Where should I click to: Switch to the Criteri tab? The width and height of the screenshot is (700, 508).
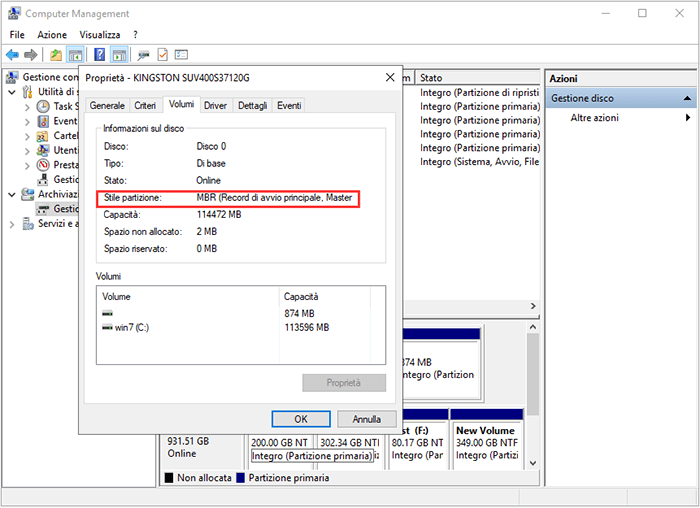tap(145, 105)
